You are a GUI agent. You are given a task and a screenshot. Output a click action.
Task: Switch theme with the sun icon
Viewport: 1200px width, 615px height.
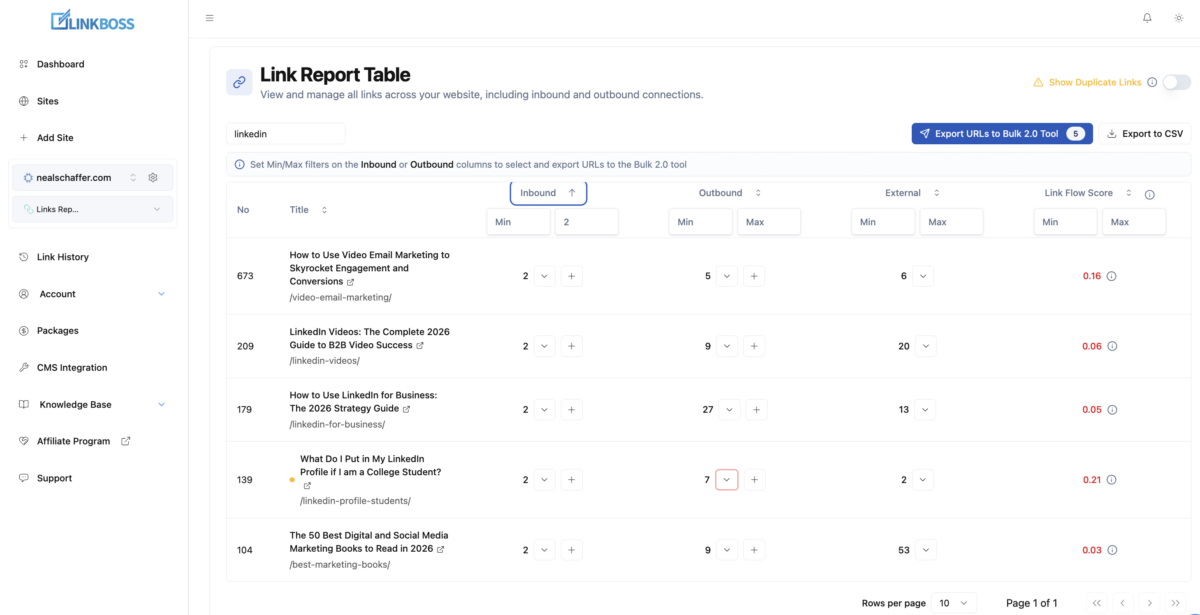click(x=1179, y=18)
